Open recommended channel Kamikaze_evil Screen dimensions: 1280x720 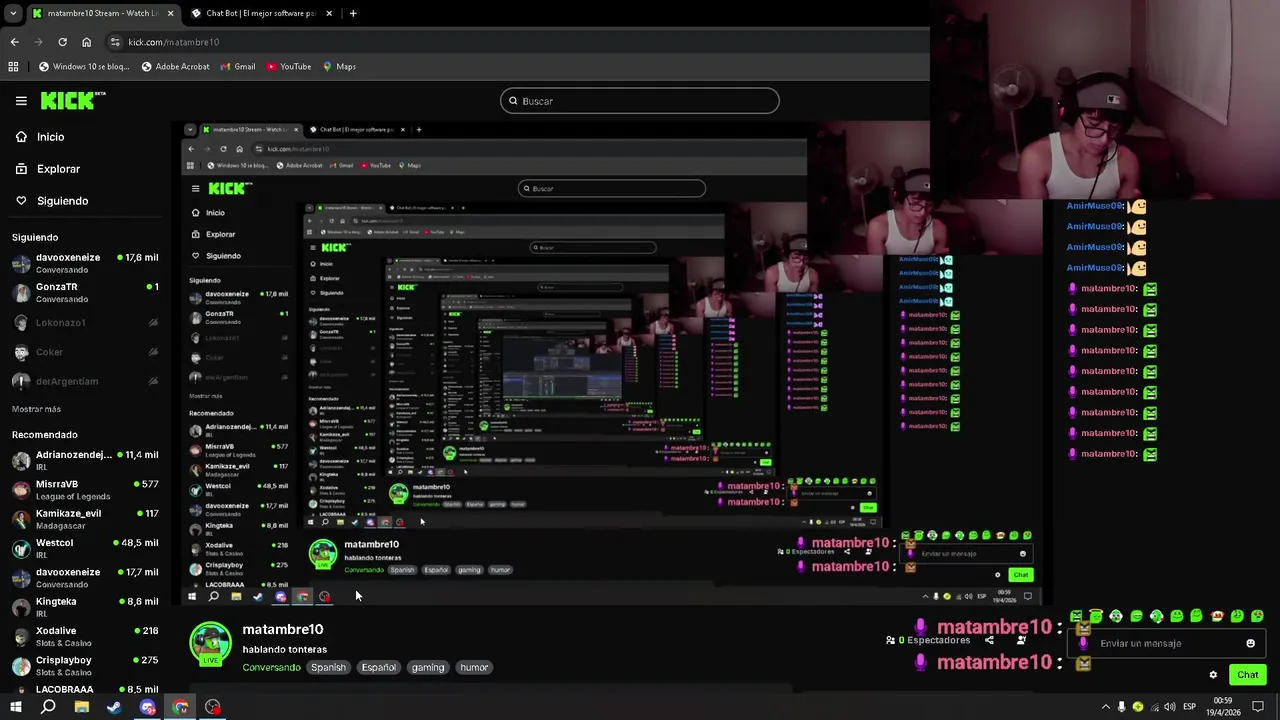click(x=85, y=519)
